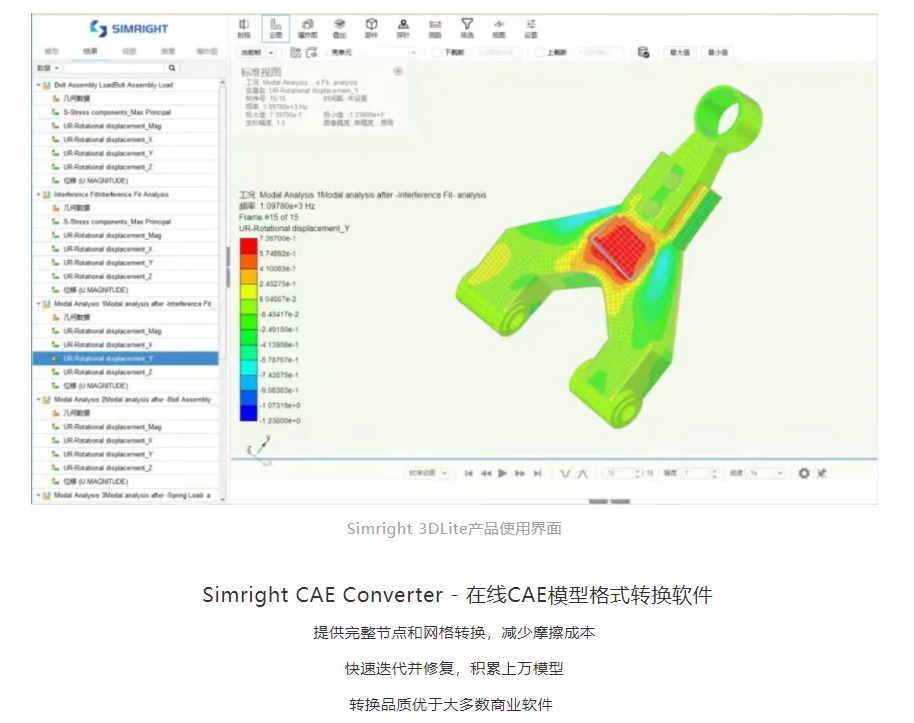Screen dimensions: 914x723
Task: Click the red hotspot on the 3D model
Action: [x=621, y=246]
